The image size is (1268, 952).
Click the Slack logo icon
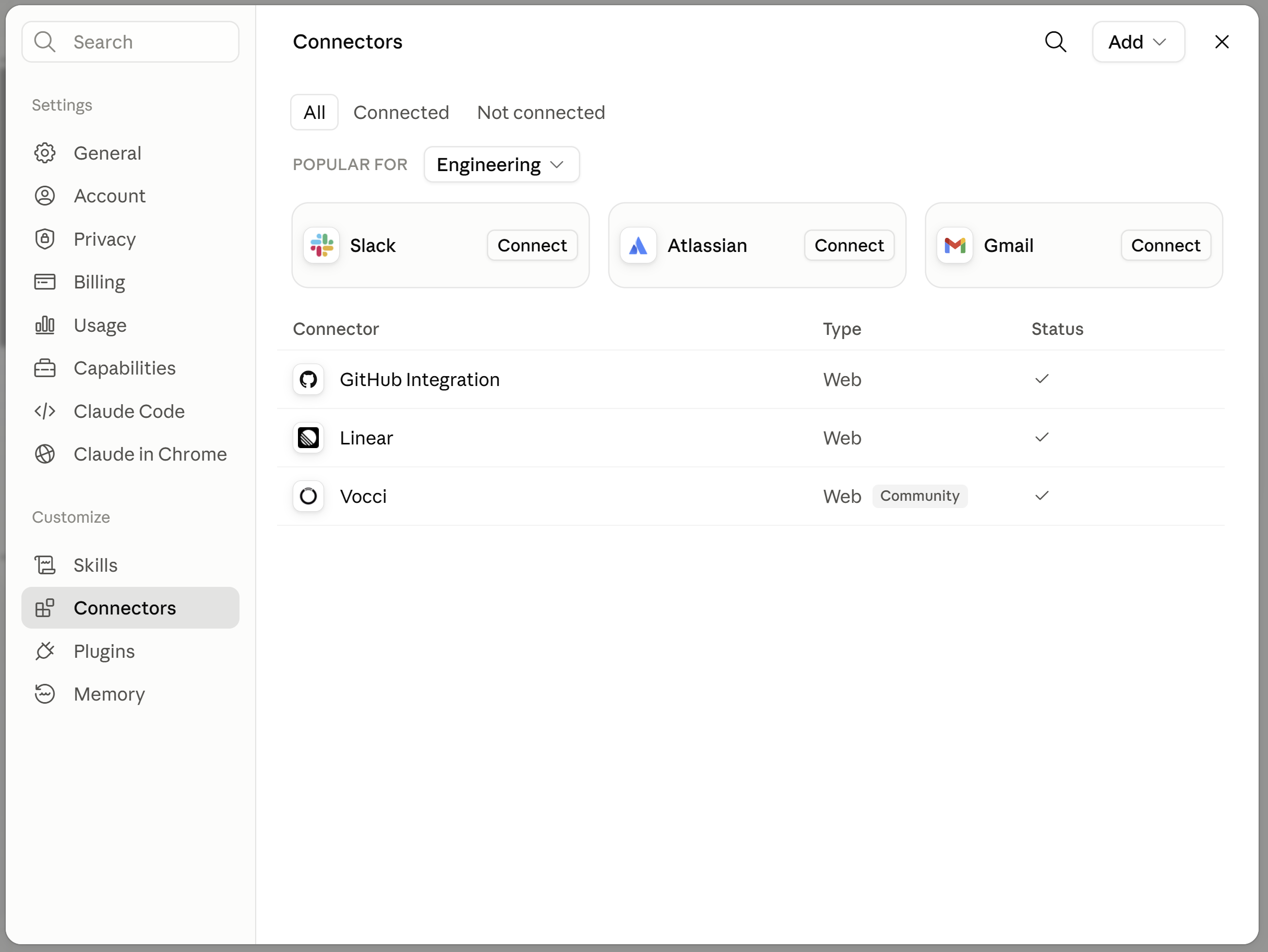(321, 245)
